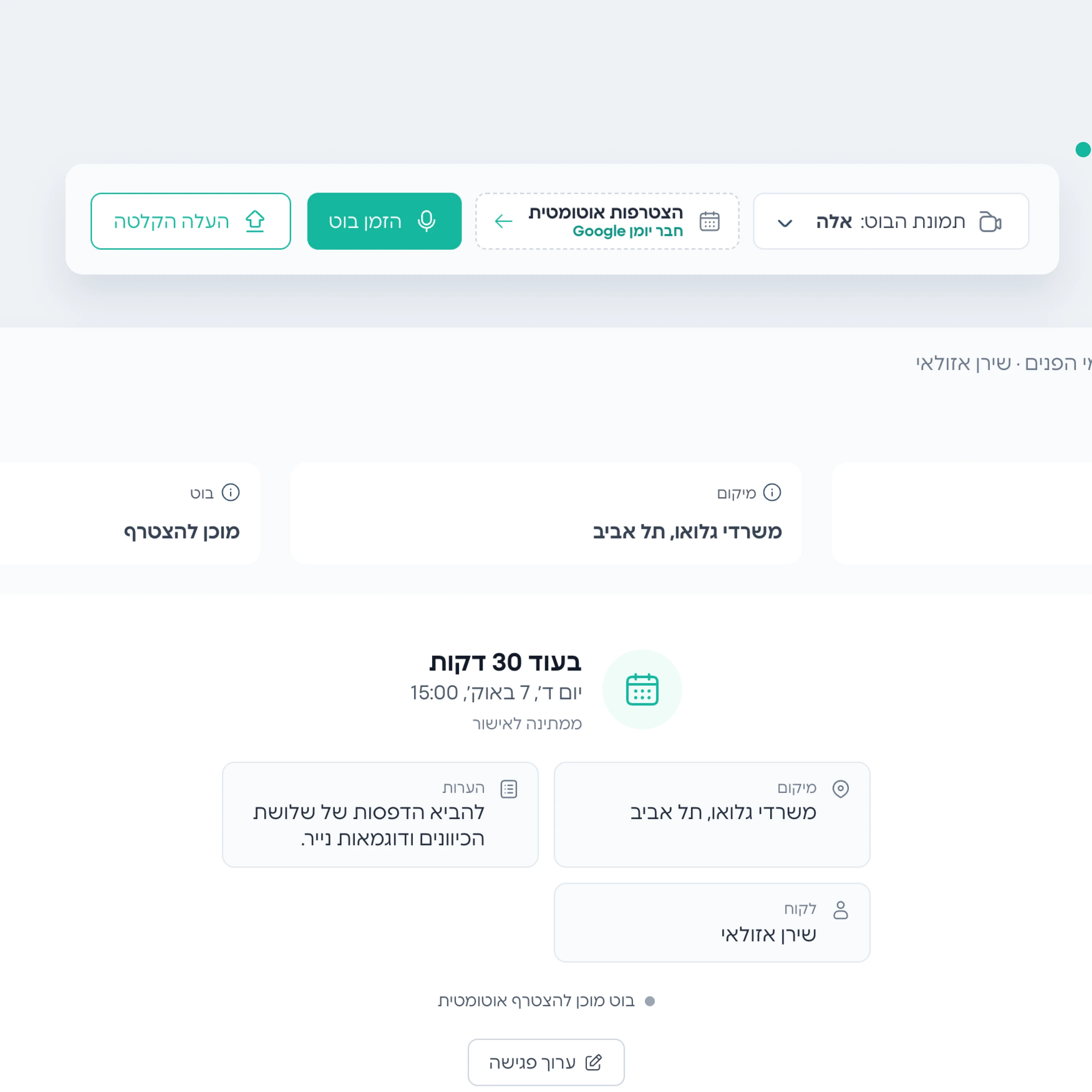Click the green status dot near top edge
The image size is (1092, 1092).
click(x=1083, y=149)
